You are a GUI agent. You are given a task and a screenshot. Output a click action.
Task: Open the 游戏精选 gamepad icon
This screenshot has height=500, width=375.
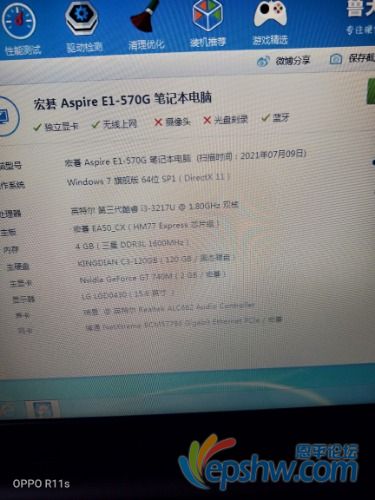pyautogui.click(x=270, y=14)
